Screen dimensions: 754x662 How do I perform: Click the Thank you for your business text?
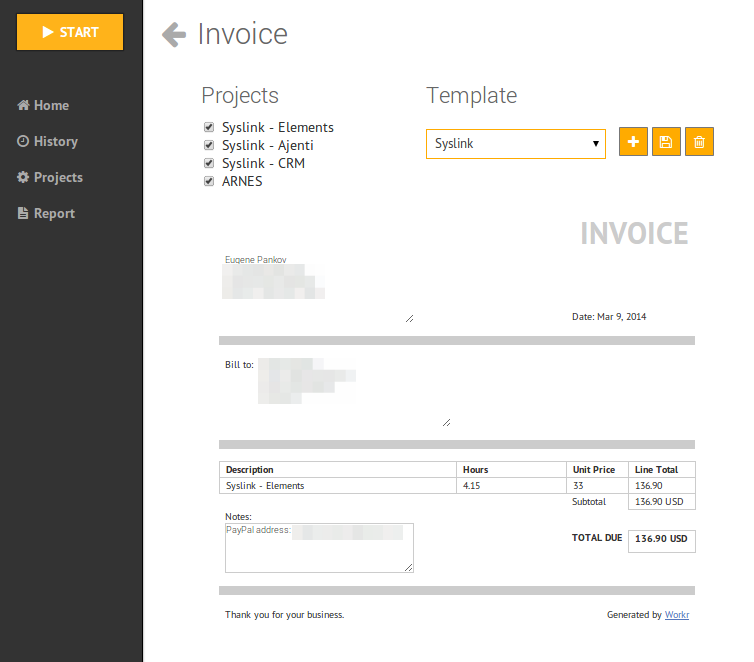285,615
